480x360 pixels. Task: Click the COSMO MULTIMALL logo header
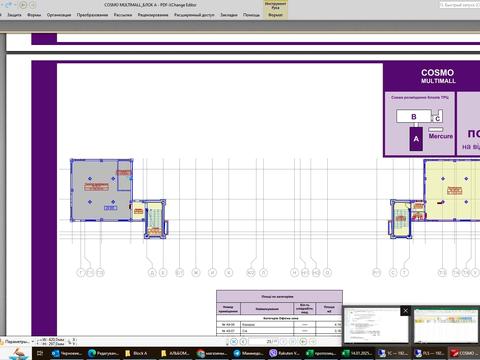(438, 76)
